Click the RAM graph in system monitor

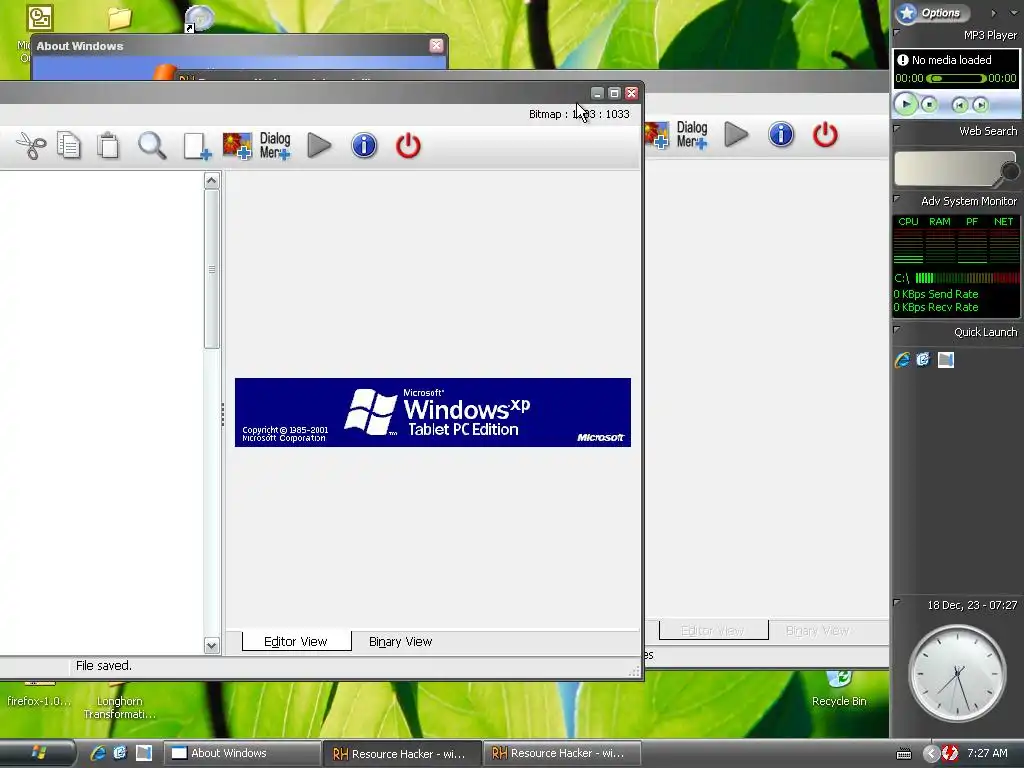[x=940, y=246]
